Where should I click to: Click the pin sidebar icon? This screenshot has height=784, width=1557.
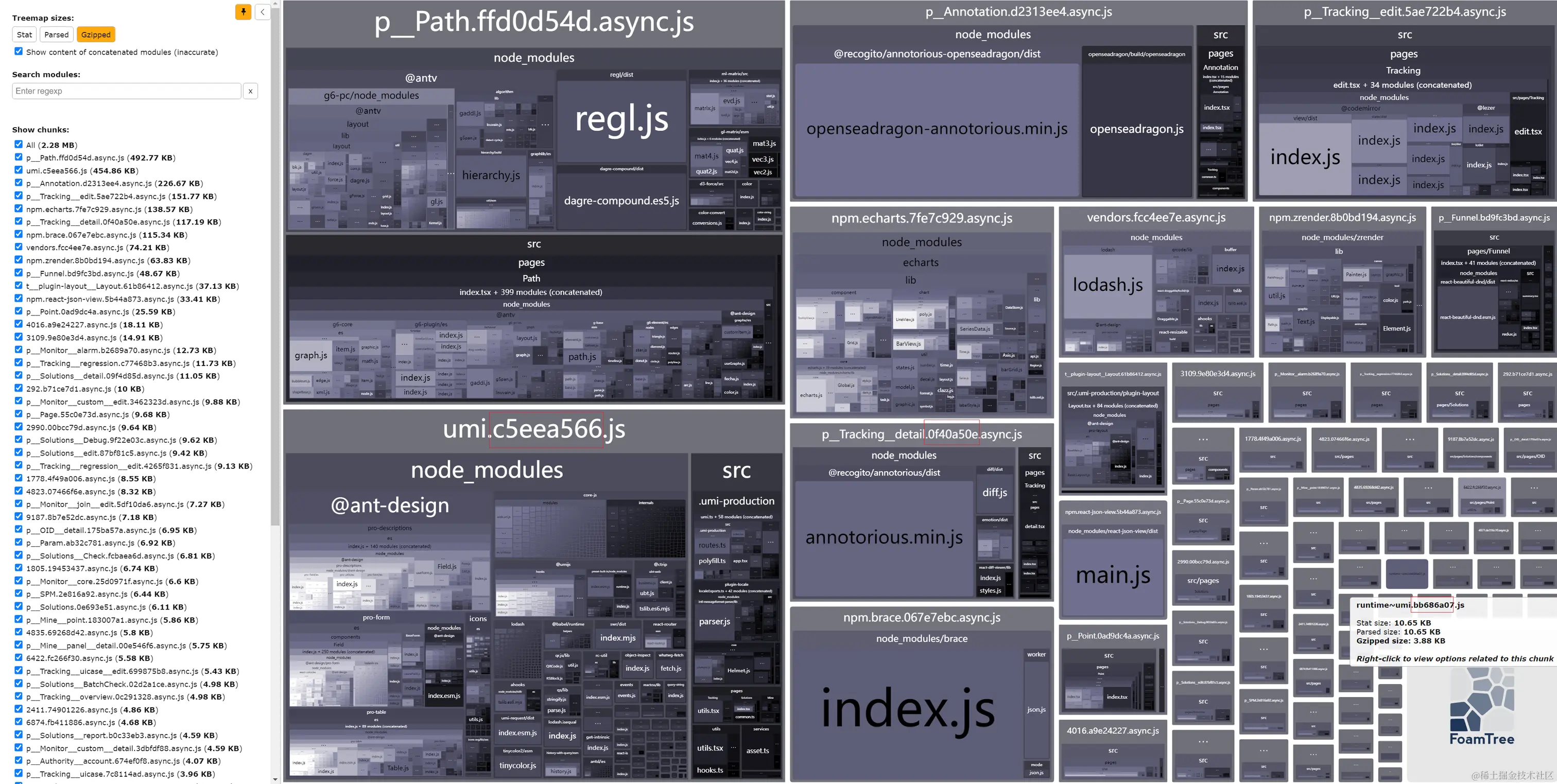[243, 11]
